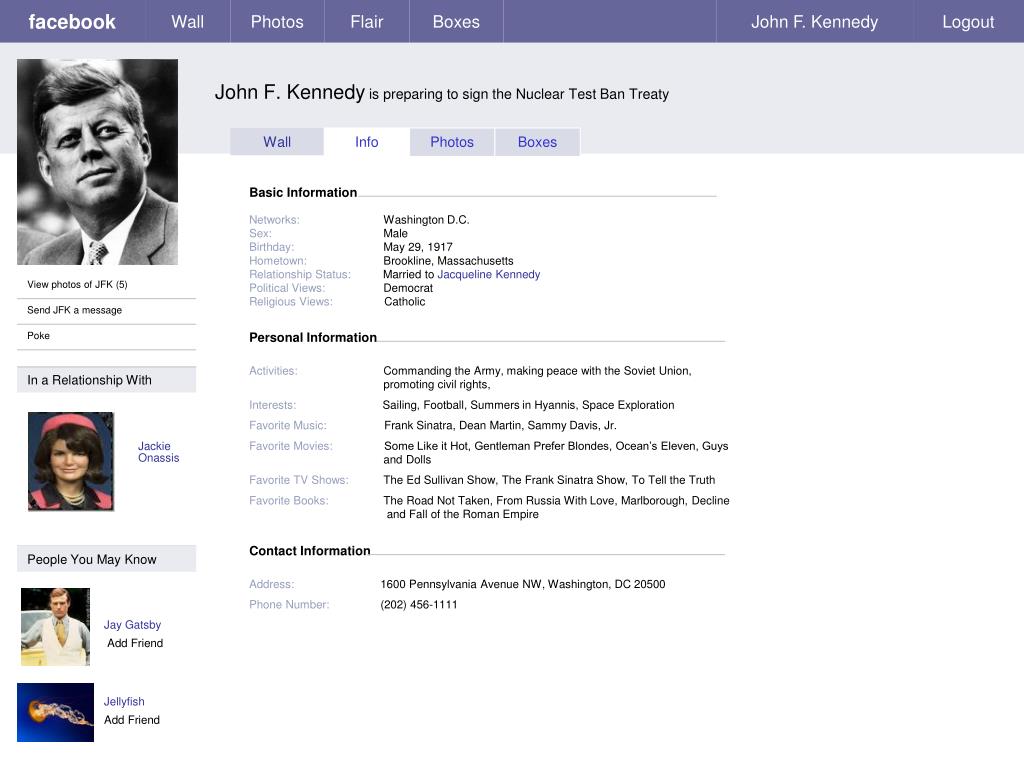
Task: Switch to the Boxes profile tab
Action: 537,142
